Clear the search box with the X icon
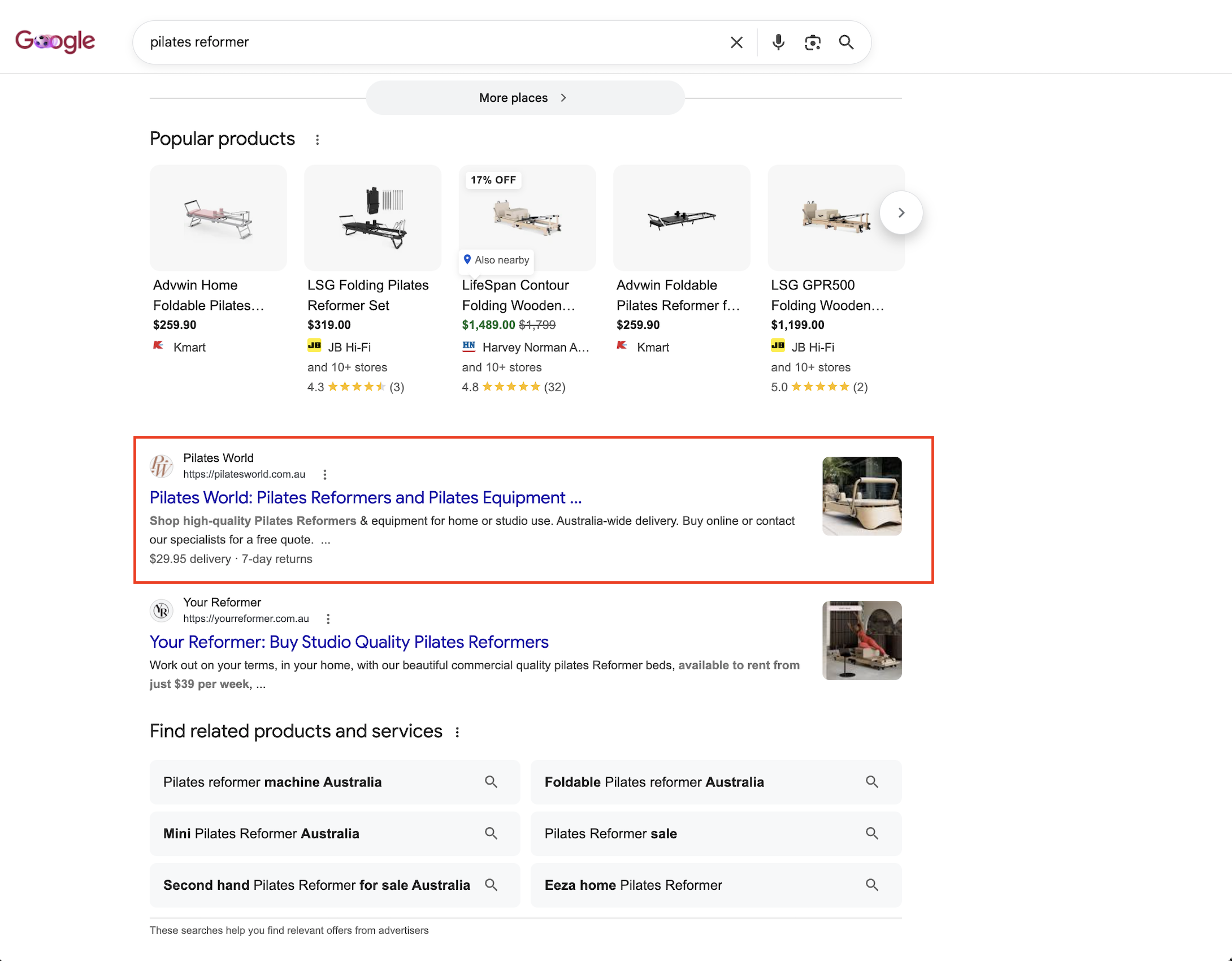This screenshot has height=961, width=1232. [736, 42]
